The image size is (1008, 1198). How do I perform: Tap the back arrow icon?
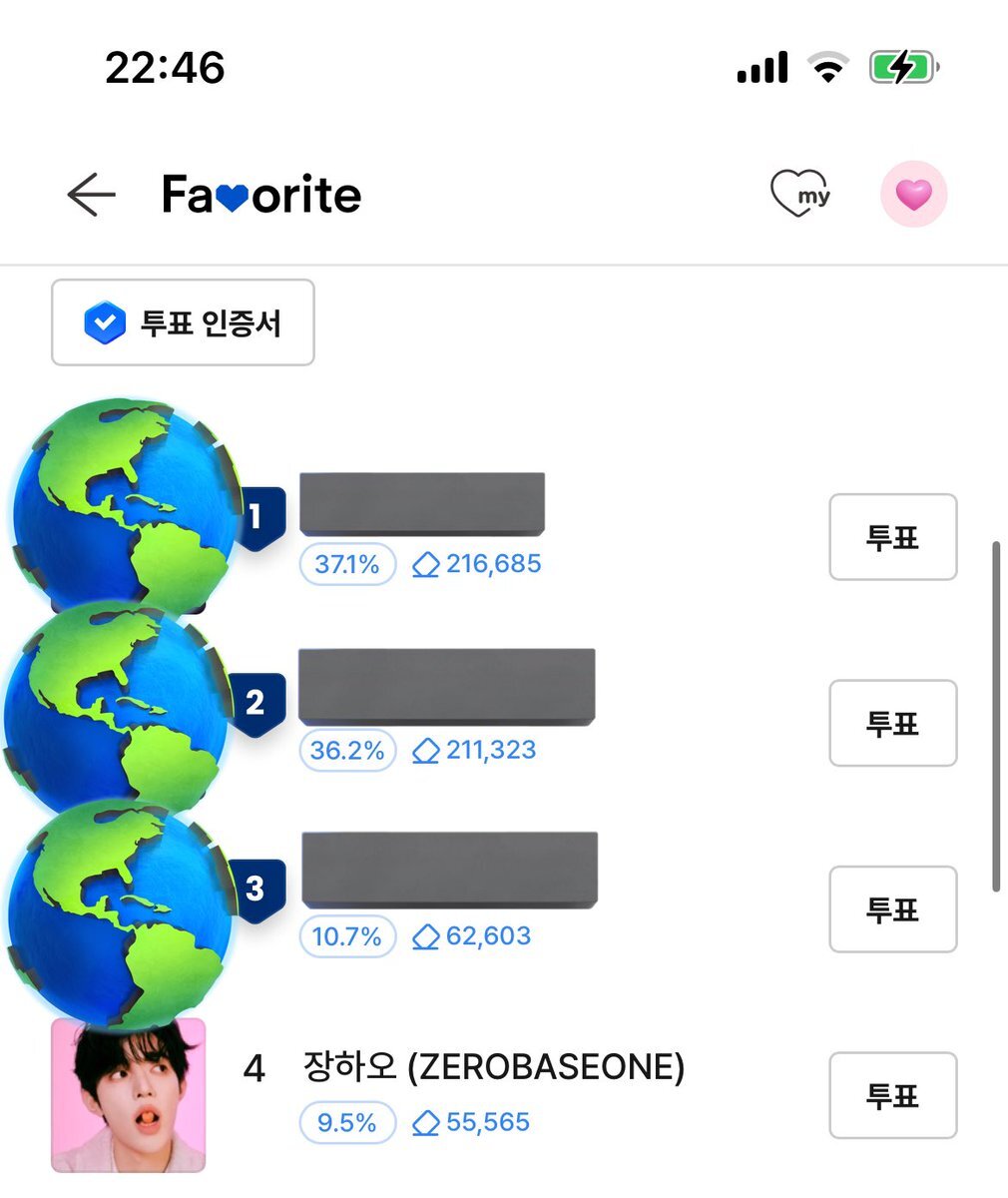91,195
